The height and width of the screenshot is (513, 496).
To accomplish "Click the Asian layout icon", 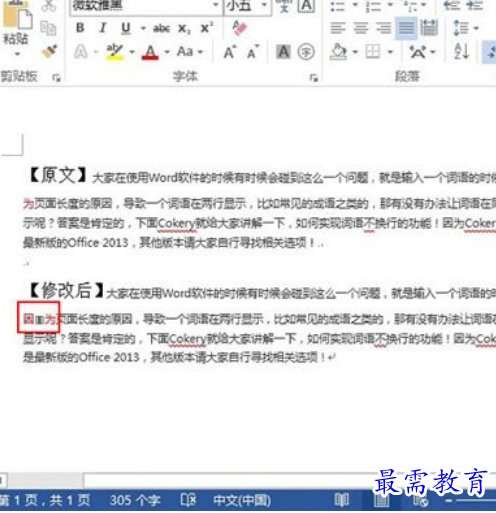I will pyautogui.click(x=418, y=52).
